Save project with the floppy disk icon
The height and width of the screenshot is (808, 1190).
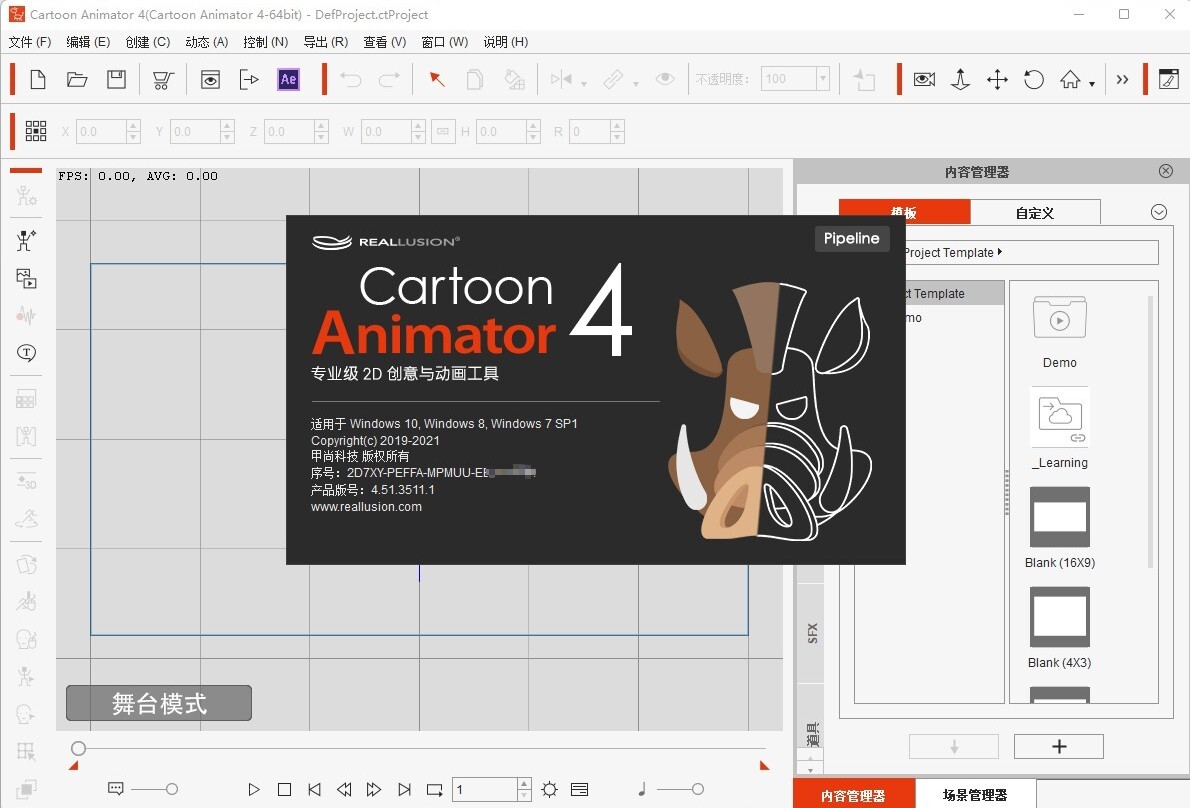(116, 79)
